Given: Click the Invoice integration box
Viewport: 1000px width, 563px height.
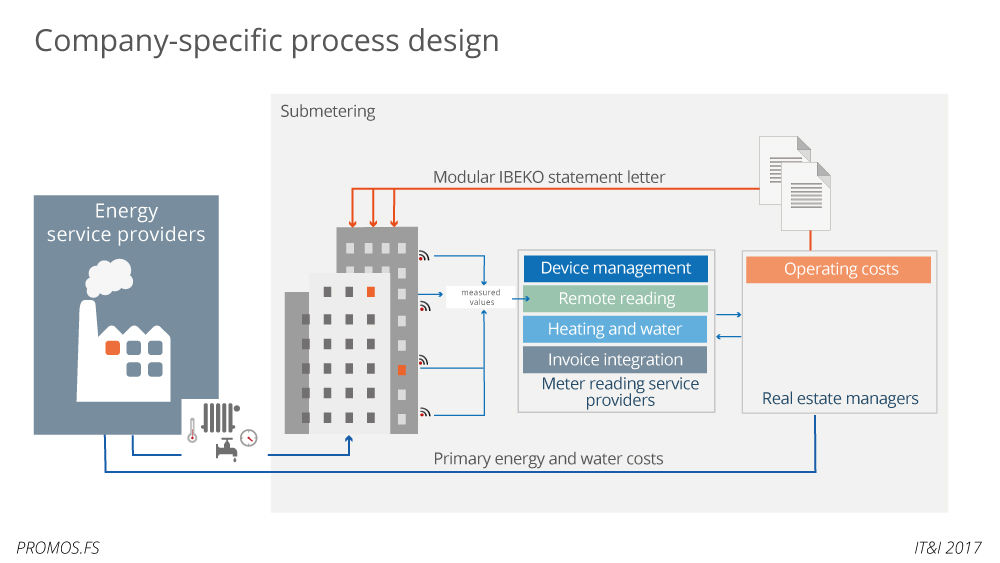Looking at the screenshot, I should click(615, 359).
